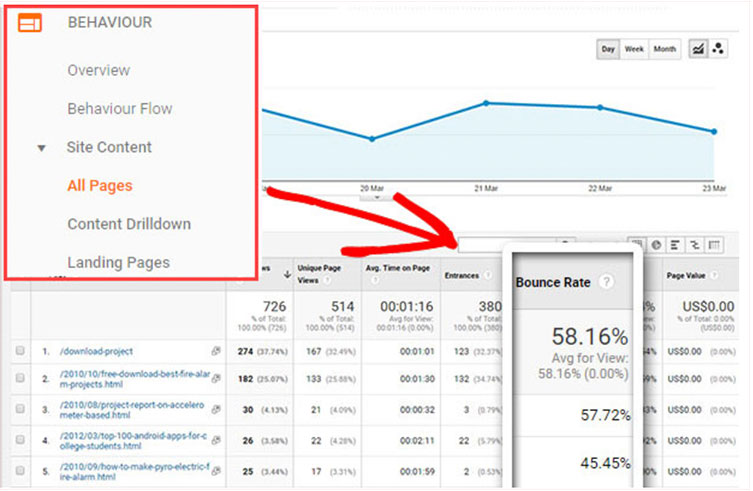Click the 00:02:11 time on page cell
The height and width of the screenshot is (491, 753).
(417, 441)
